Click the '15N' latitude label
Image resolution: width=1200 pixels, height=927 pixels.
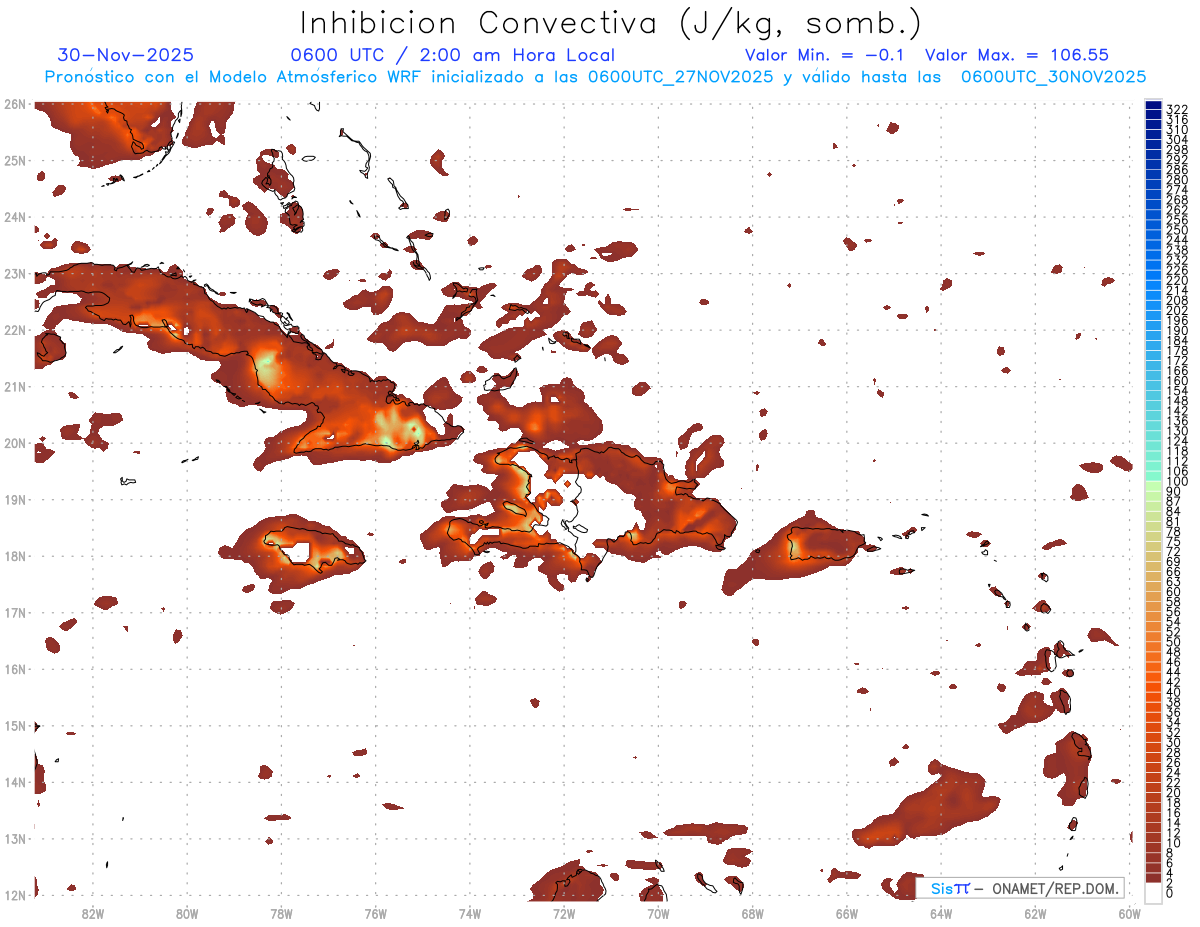tap(14, 725)
